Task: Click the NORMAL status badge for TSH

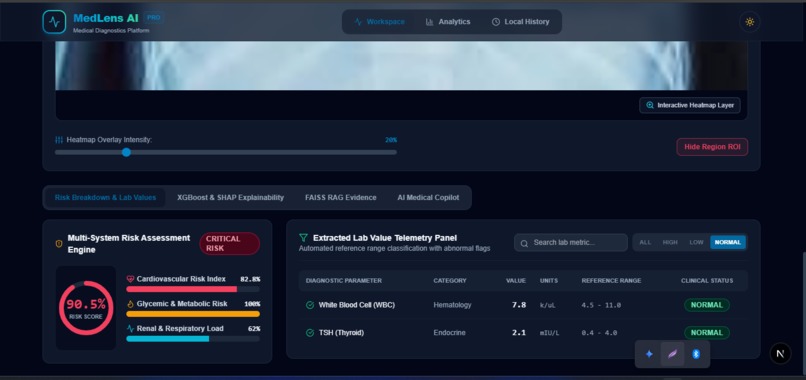Action: [x=706, y=333]
